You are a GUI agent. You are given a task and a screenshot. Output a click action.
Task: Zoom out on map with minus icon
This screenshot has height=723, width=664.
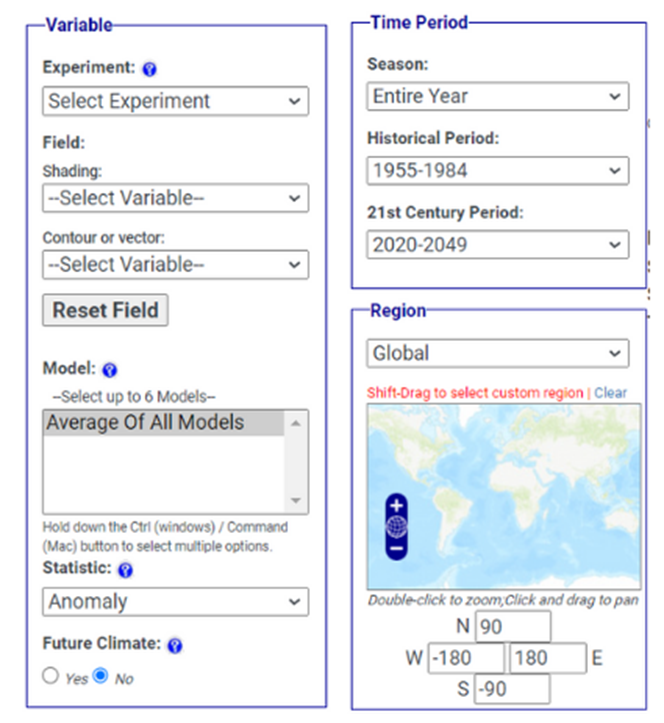(x=397, y=549)
